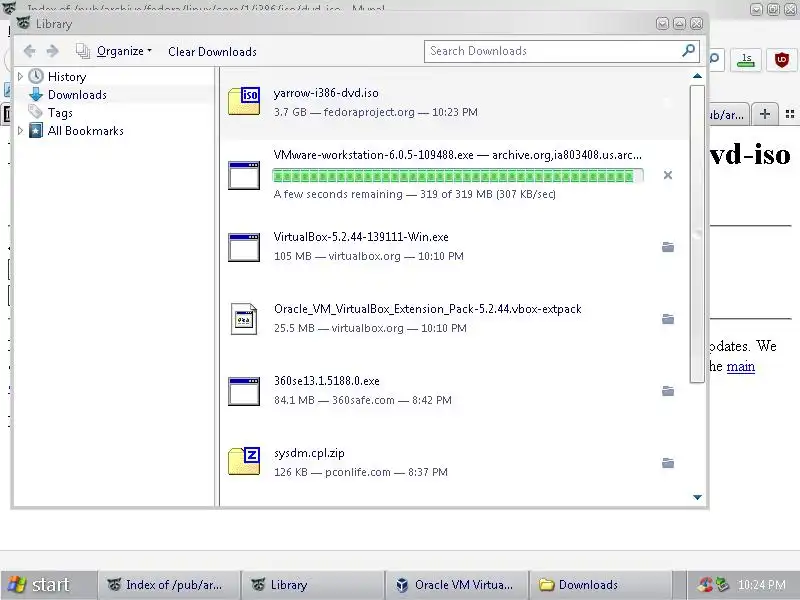
Task: Click downloads list scroll up arrow
Action: pyautogui.click(x=697, y=76)
